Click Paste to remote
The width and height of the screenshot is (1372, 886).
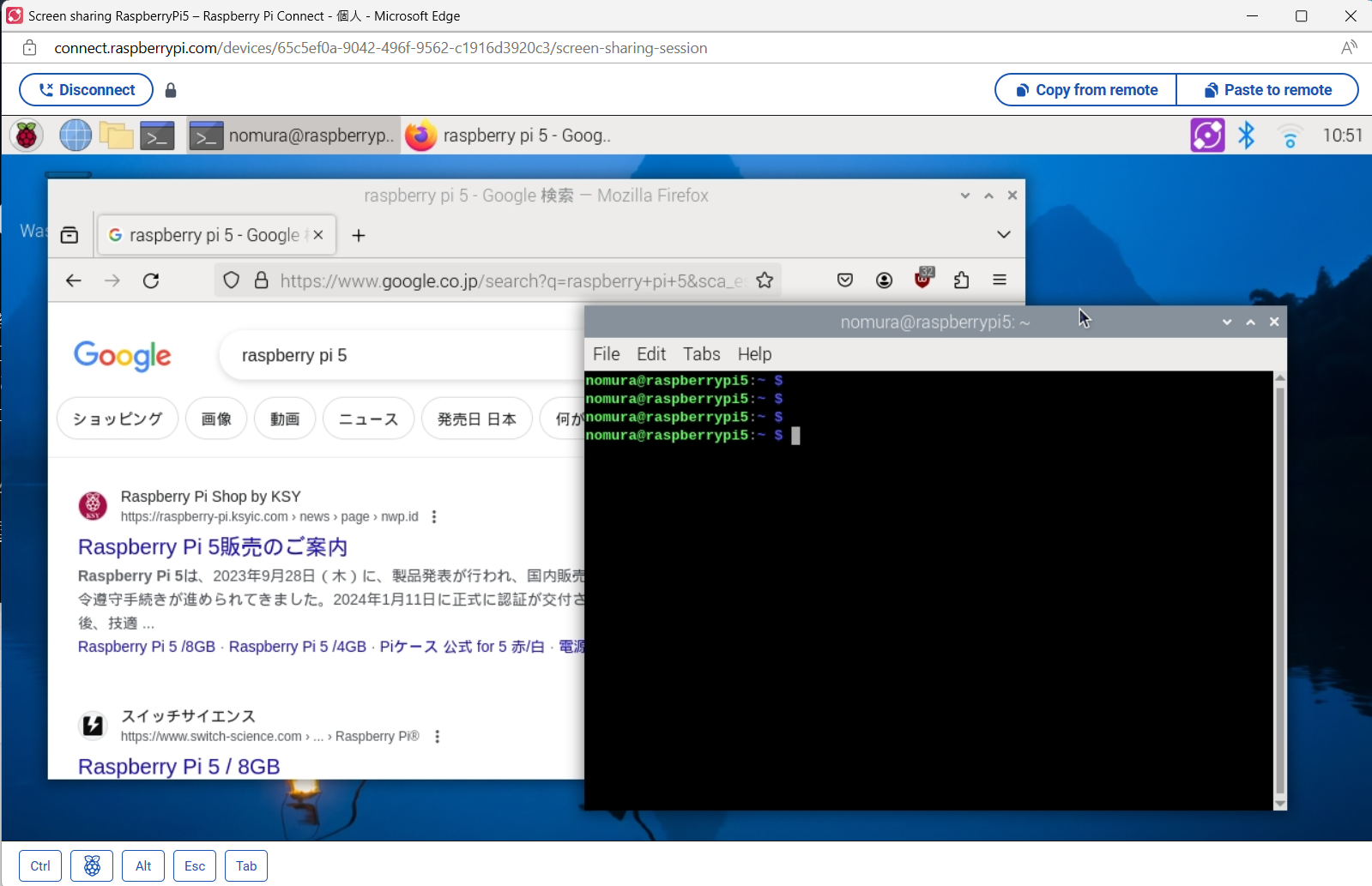pos(1268,90)
